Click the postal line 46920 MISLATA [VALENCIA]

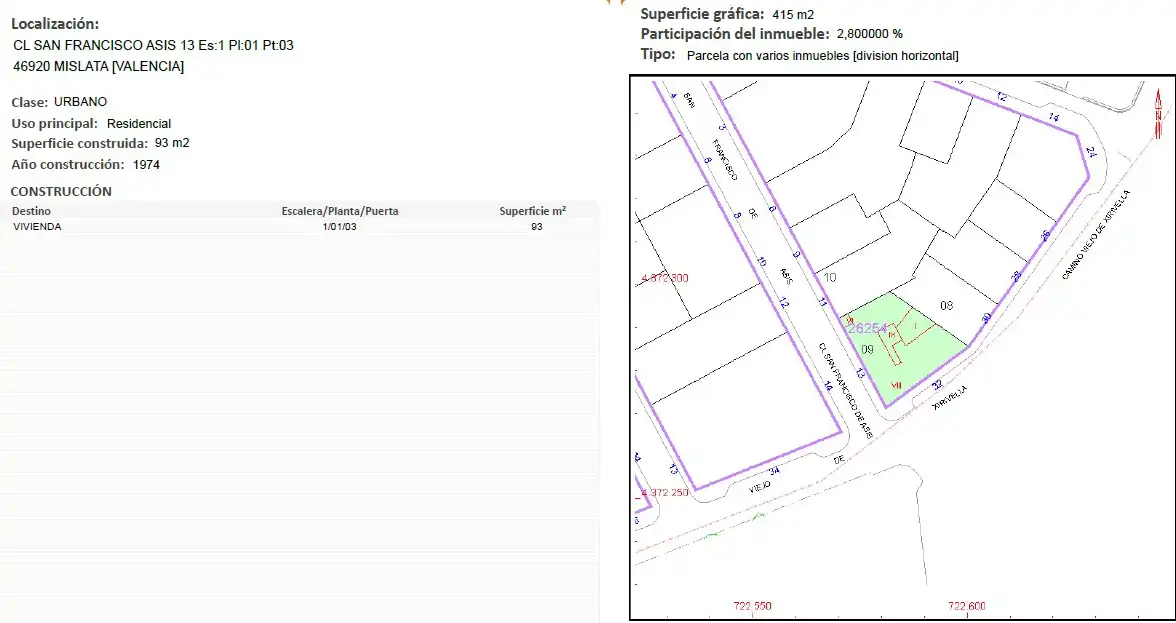coord(98,66)
